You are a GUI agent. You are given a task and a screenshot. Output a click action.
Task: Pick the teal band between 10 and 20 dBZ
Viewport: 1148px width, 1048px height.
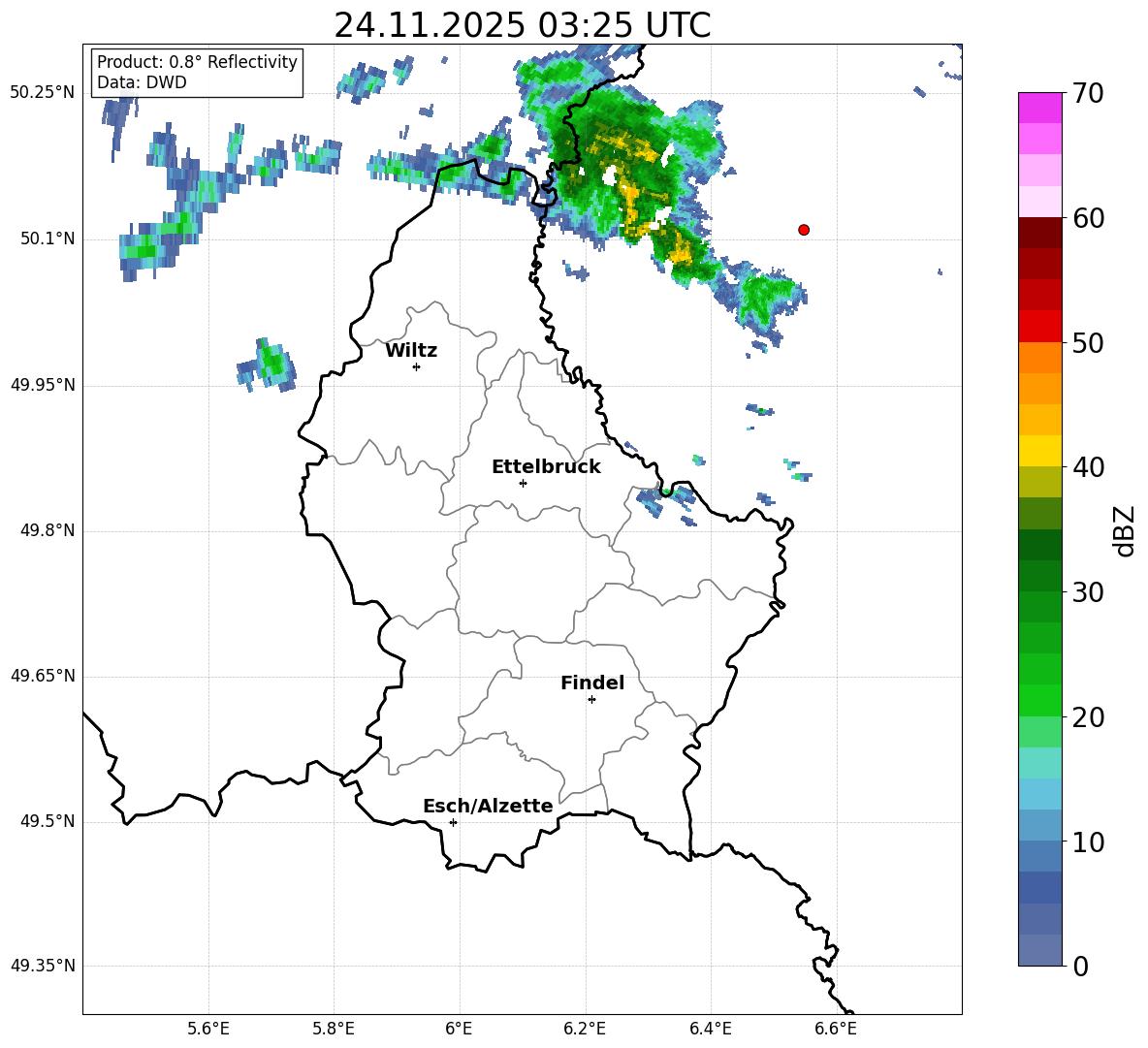coord(1039,763)
